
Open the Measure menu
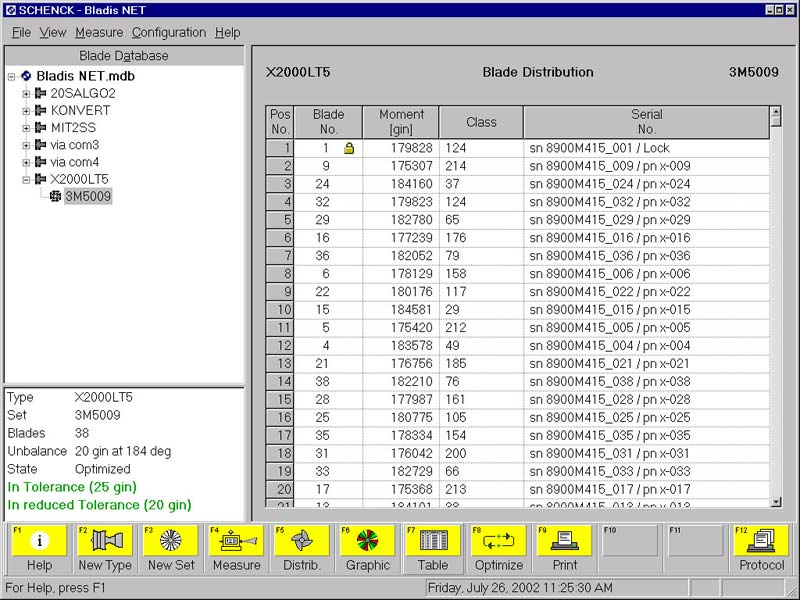click(99, 32)
